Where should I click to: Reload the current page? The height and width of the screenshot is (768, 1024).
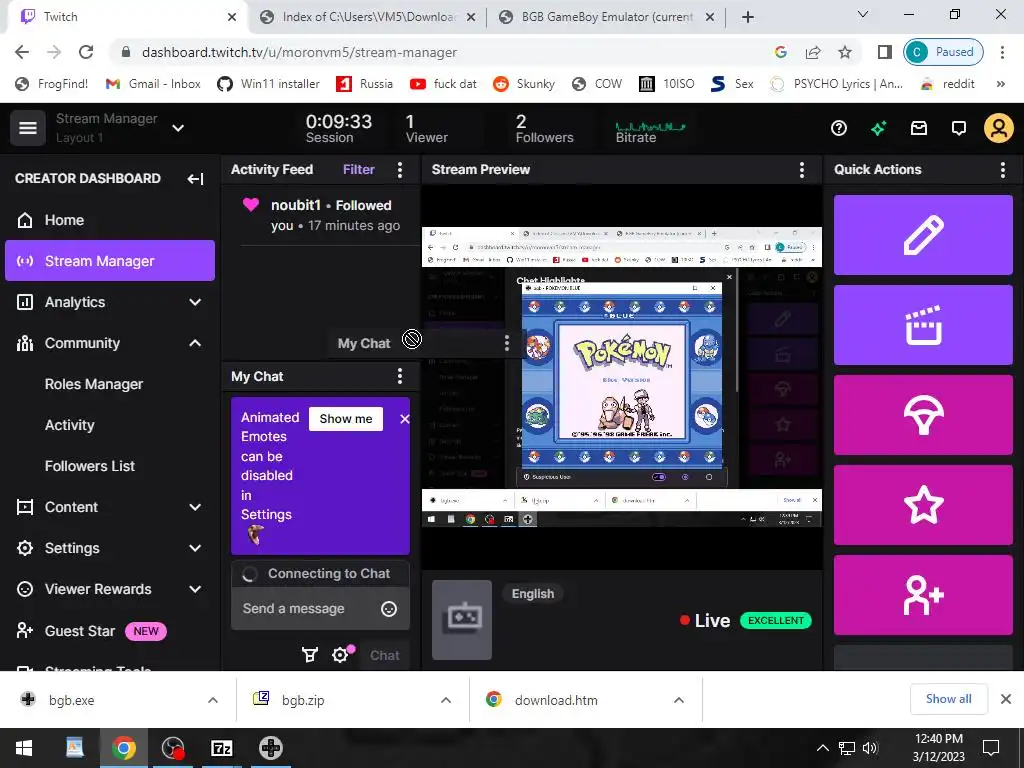[x=86, y=52]
